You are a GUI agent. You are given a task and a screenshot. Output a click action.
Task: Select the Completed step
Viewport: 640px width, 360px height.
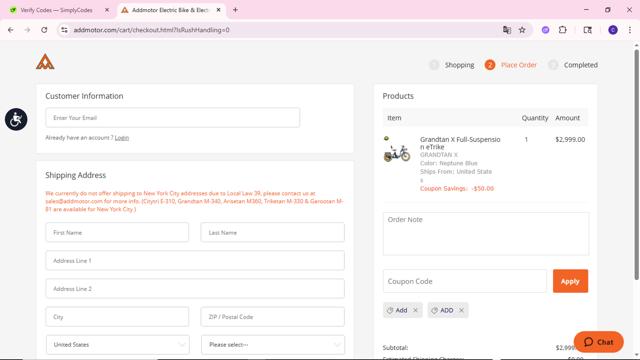(573, 65)
